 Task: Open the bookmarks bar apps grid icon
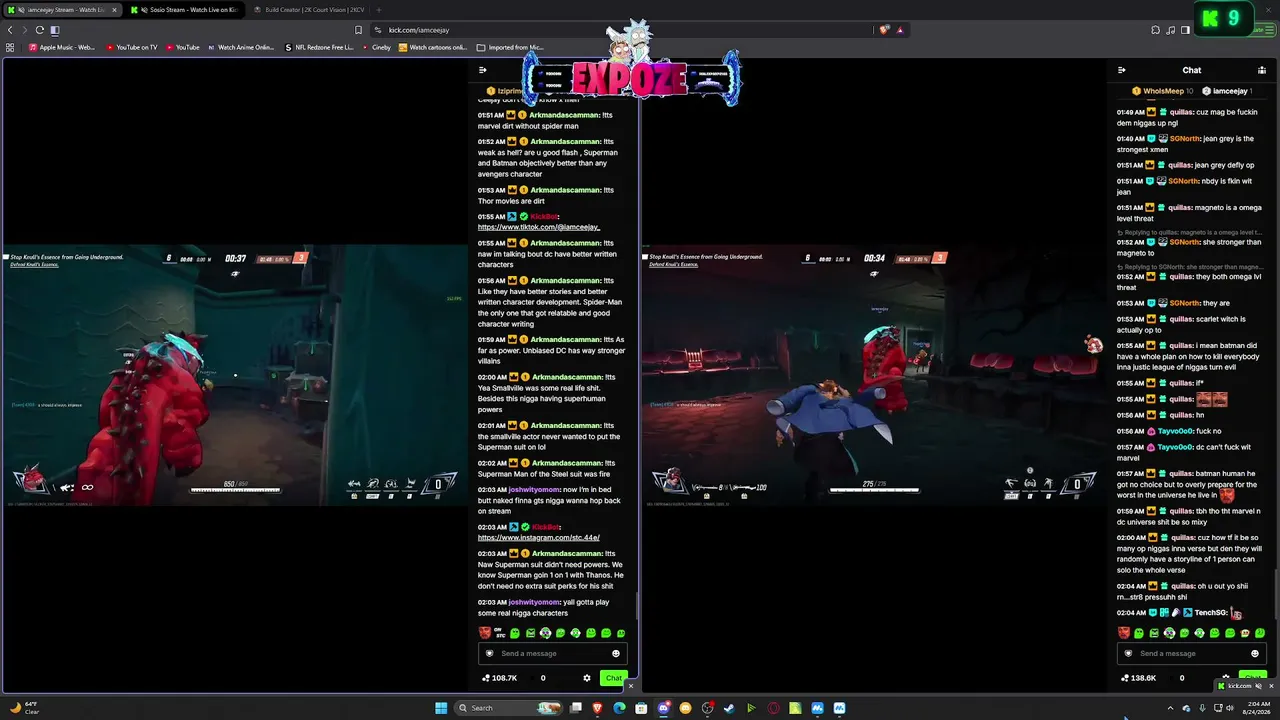pyautogui.click(x=10, y=47)
